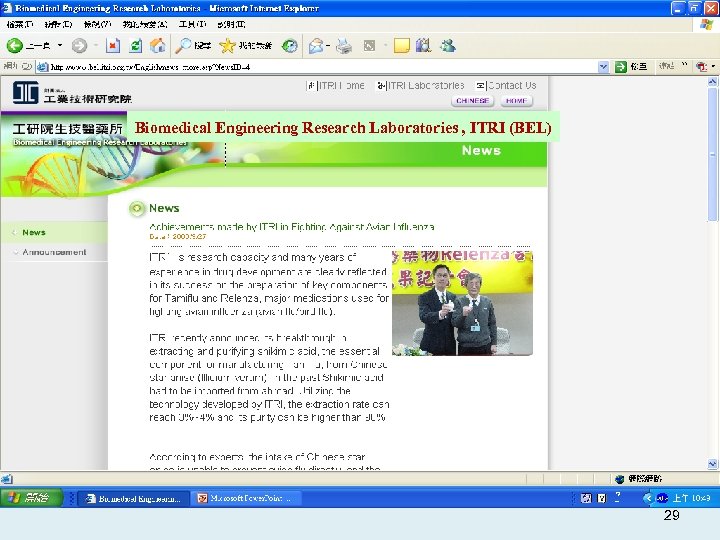Open the 編輯 (Edit) menu

[x=58, y=24]
